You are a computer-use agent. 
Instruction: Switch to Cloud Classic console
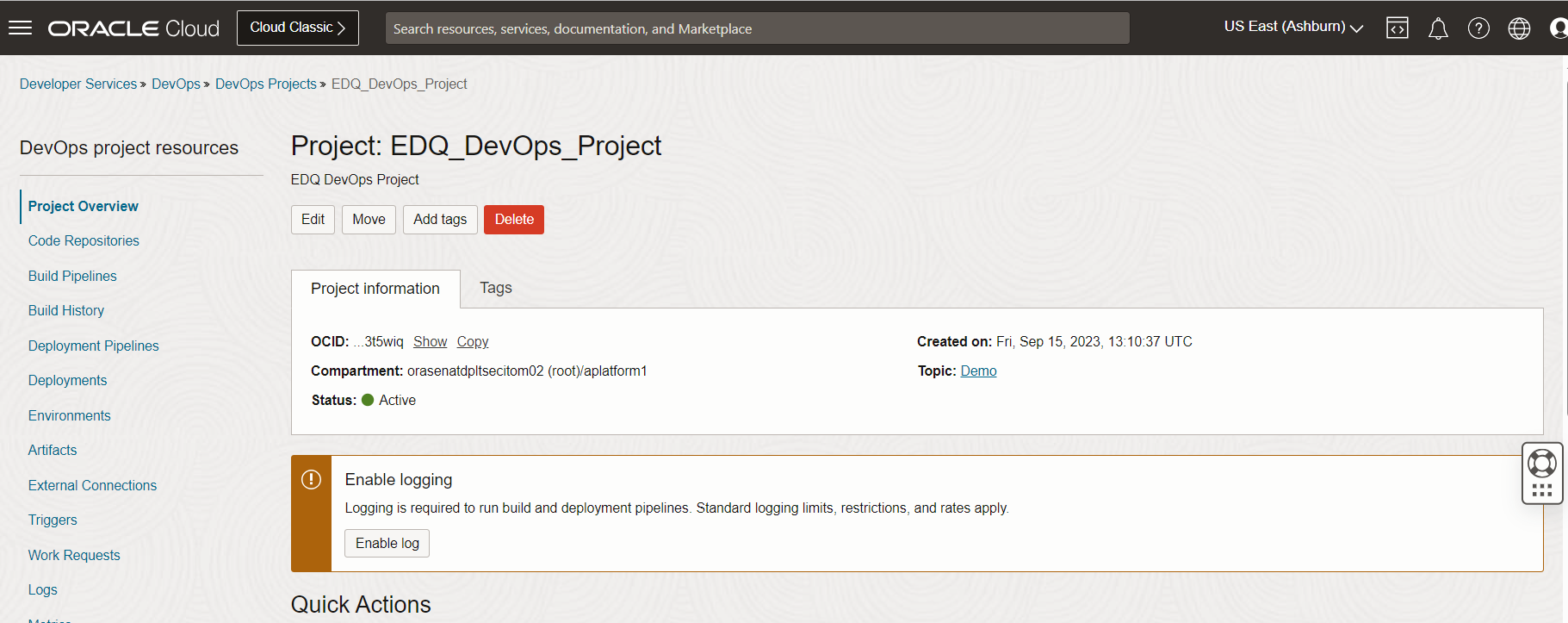coord(298,28)
